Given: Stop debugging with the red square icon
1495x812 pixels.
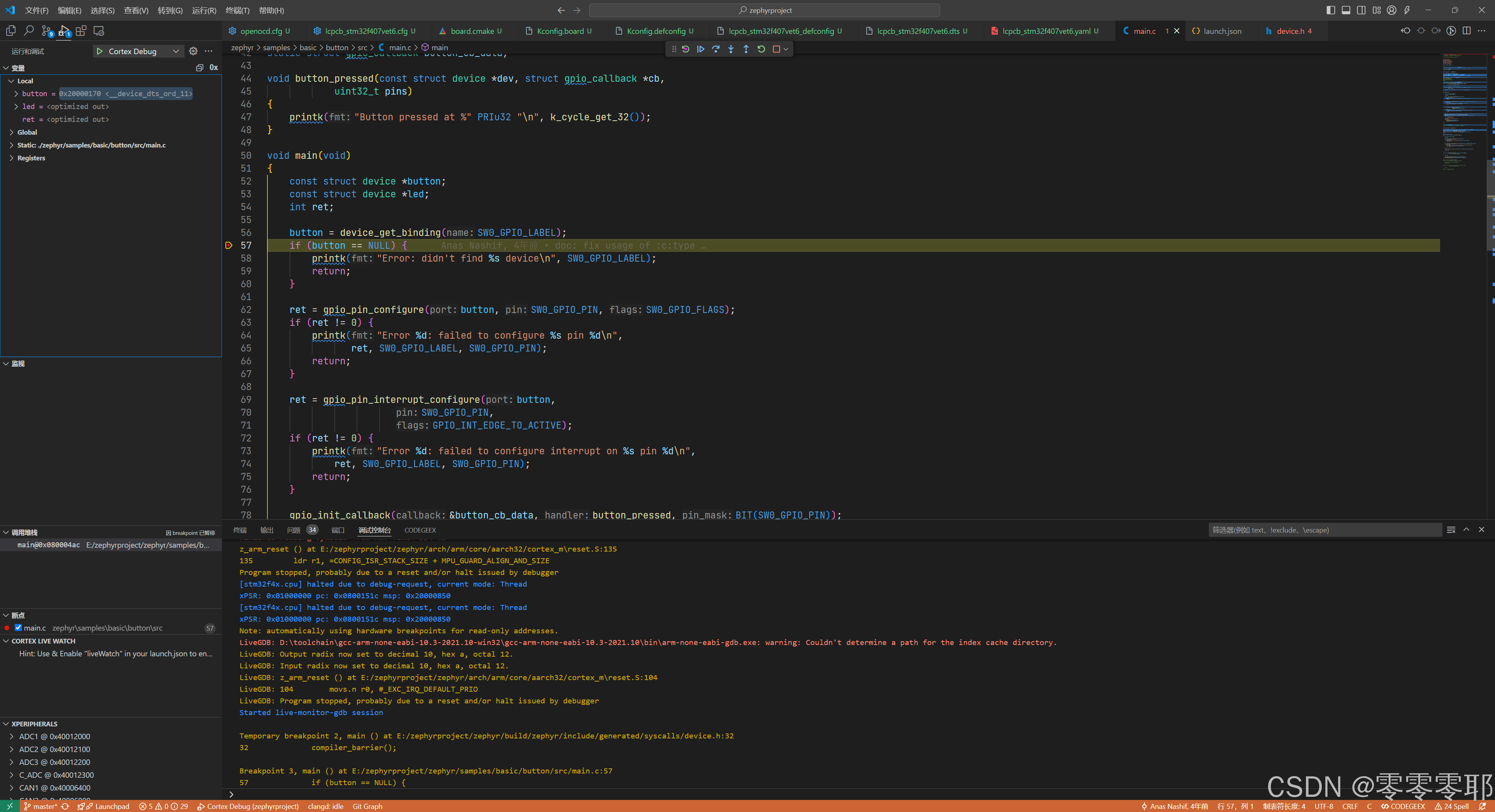Looking at the screenshot, I should point(777,49).
